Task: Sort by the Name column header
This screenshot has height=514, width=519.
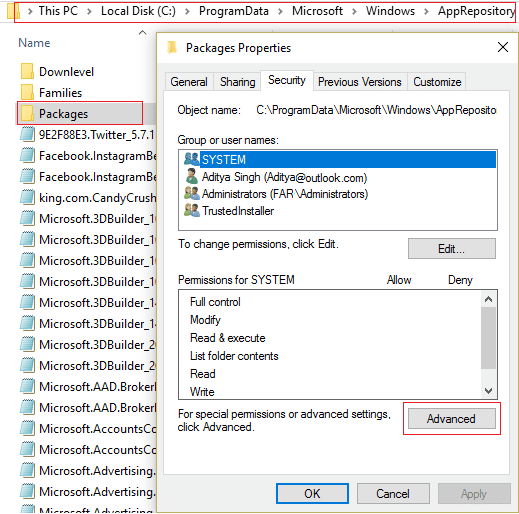Action: tap(34, 43)
